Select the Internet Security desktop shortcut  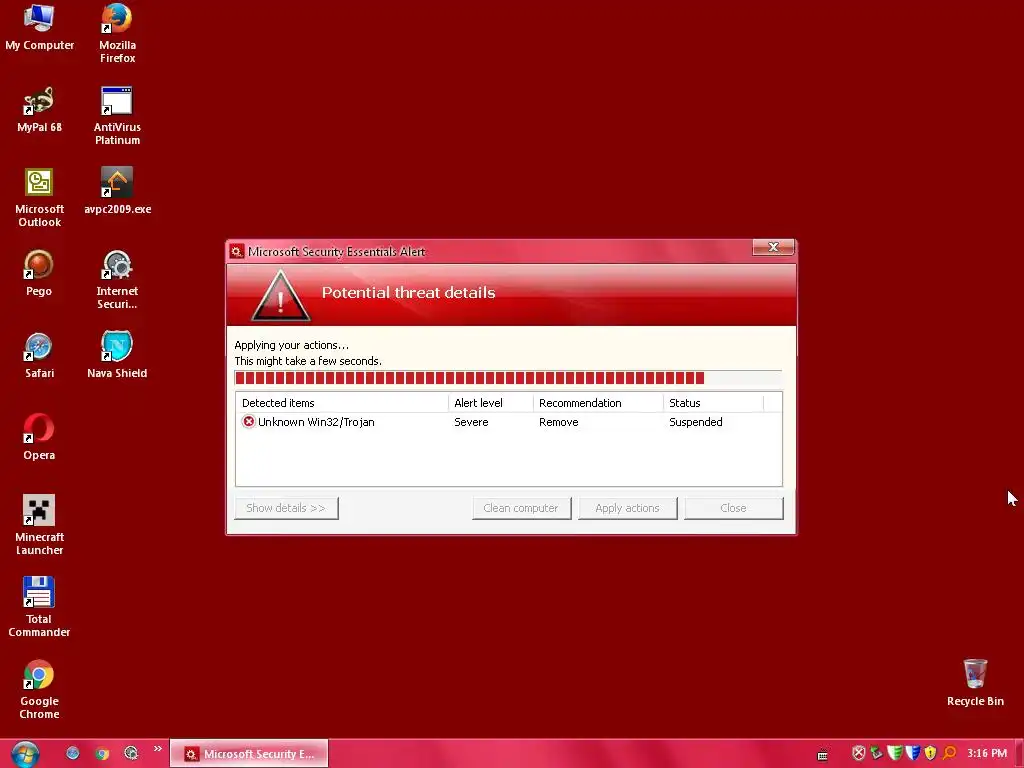coord(117,280)
